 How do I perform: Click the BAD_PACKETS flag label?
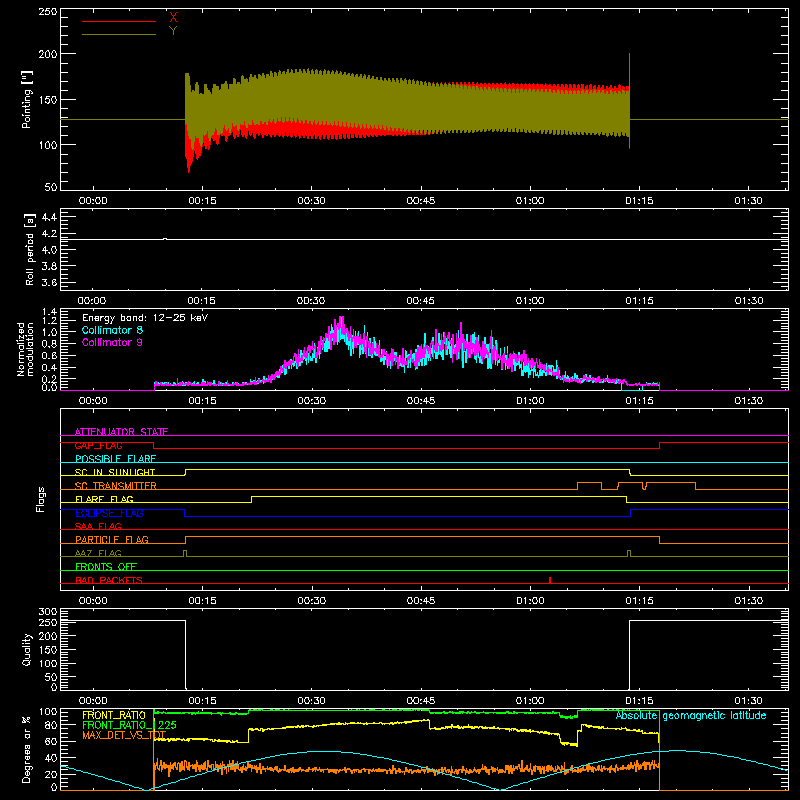(109, 580)
